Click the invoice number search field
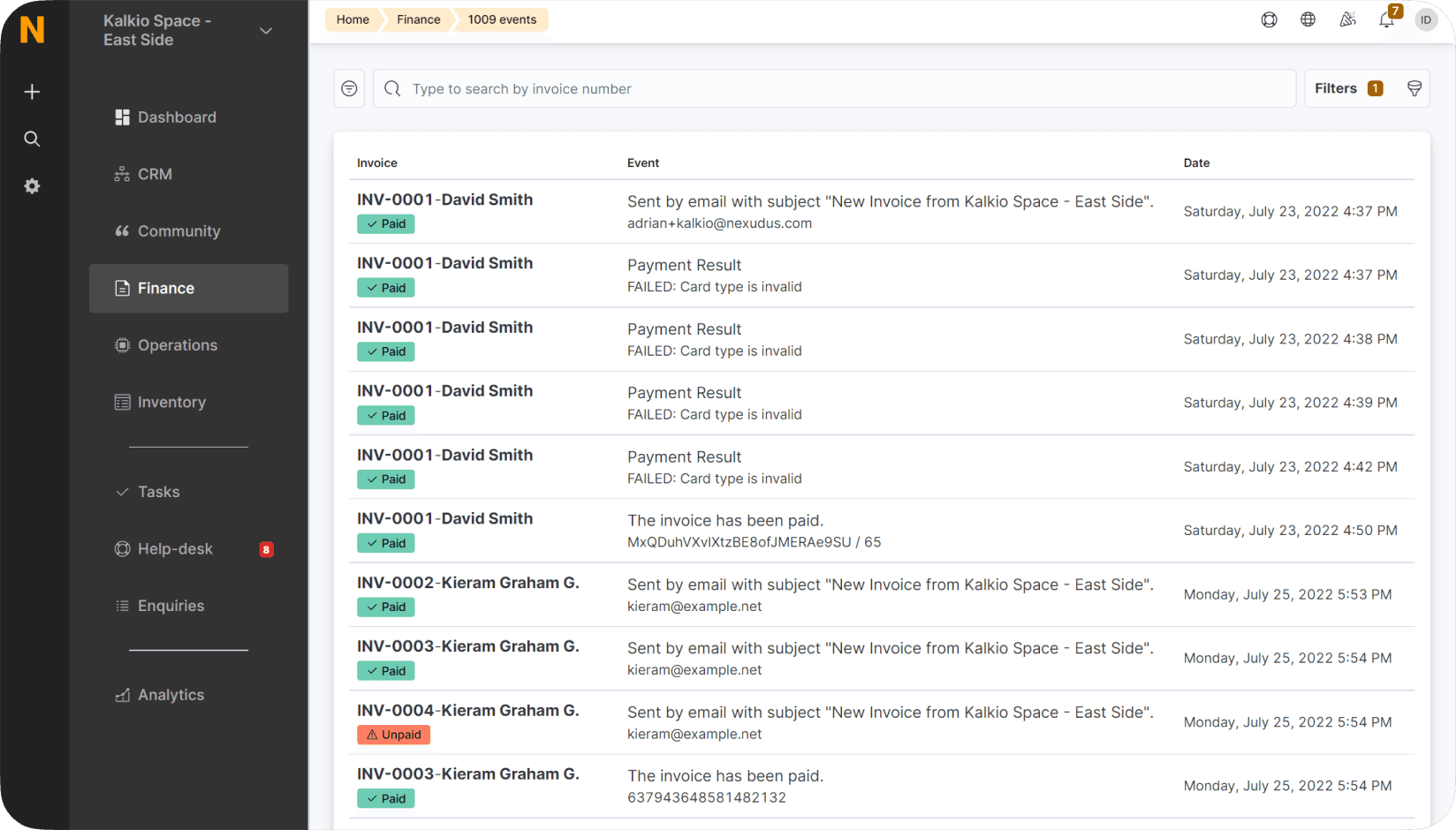The image size is (1456, 830). pos(795,88)
